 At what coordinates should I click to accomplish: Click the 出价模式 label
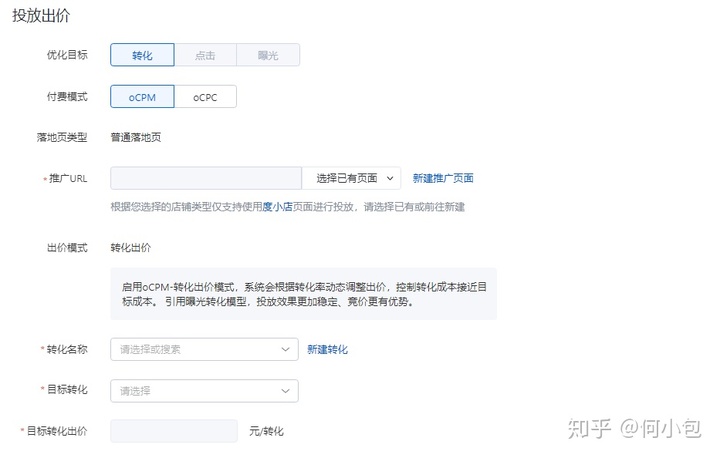tap(67, 248)
